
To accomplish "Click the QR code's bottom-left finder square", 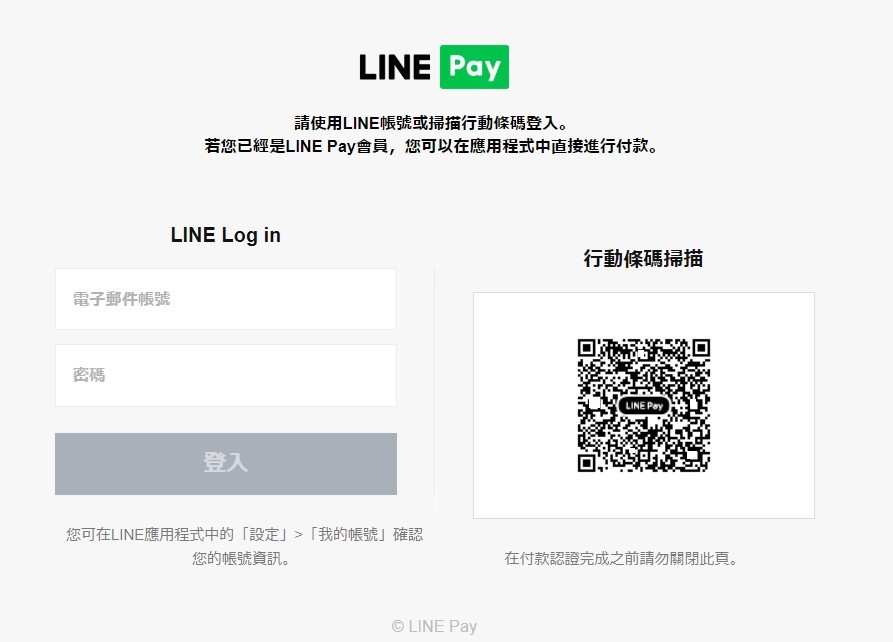I will tap(587, 463).
